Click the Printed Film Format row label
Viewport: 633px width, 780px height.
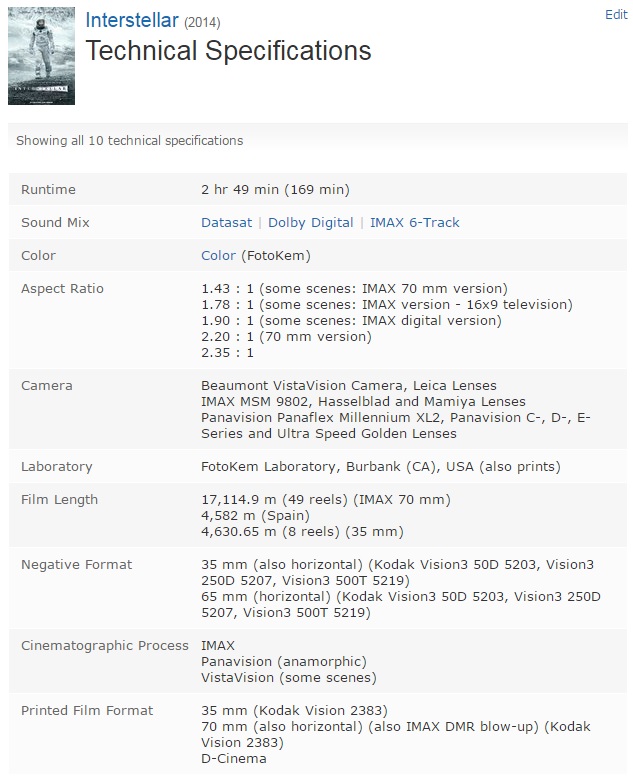[87, 710]
